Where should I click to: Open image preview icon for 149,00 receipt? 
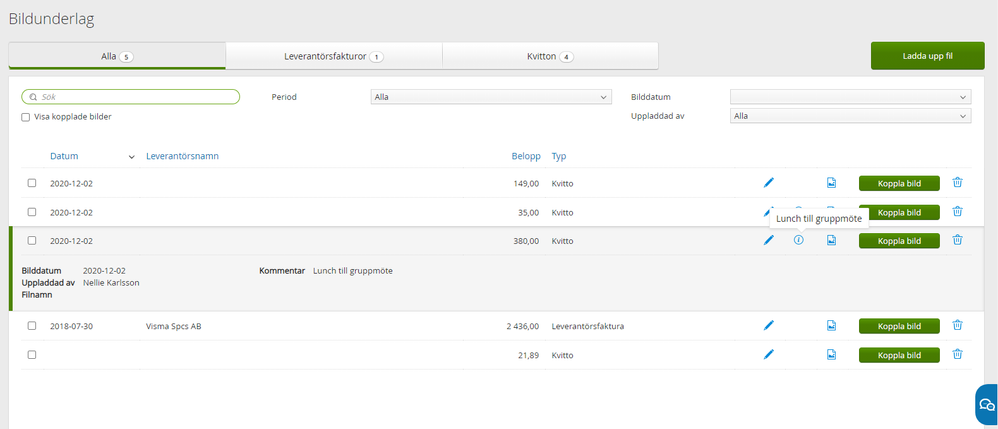click(x=831, y=183)
